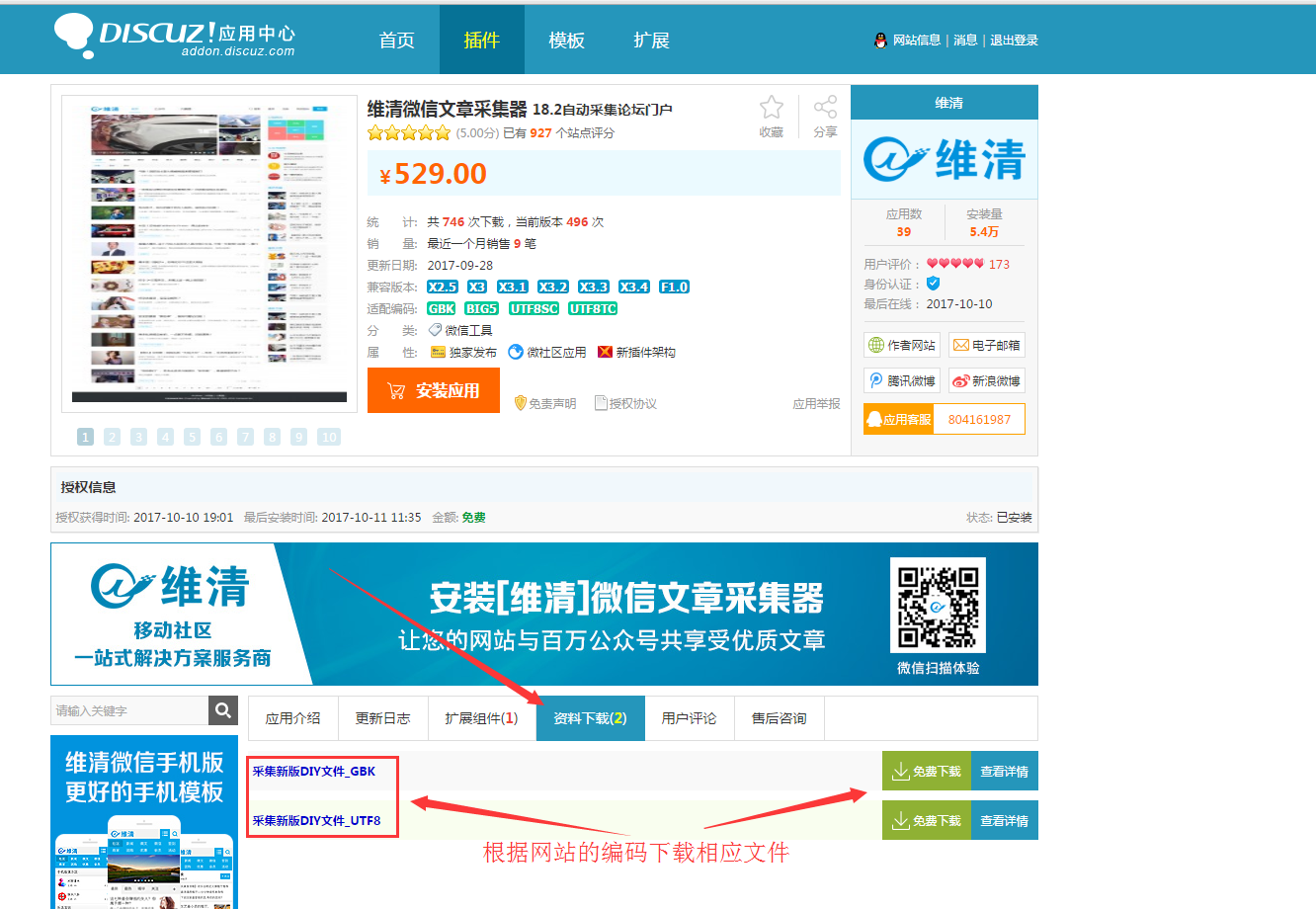1316x909 pixels.
Task: Click the 独家发布 attribute icon
Action: coord(438,352)
